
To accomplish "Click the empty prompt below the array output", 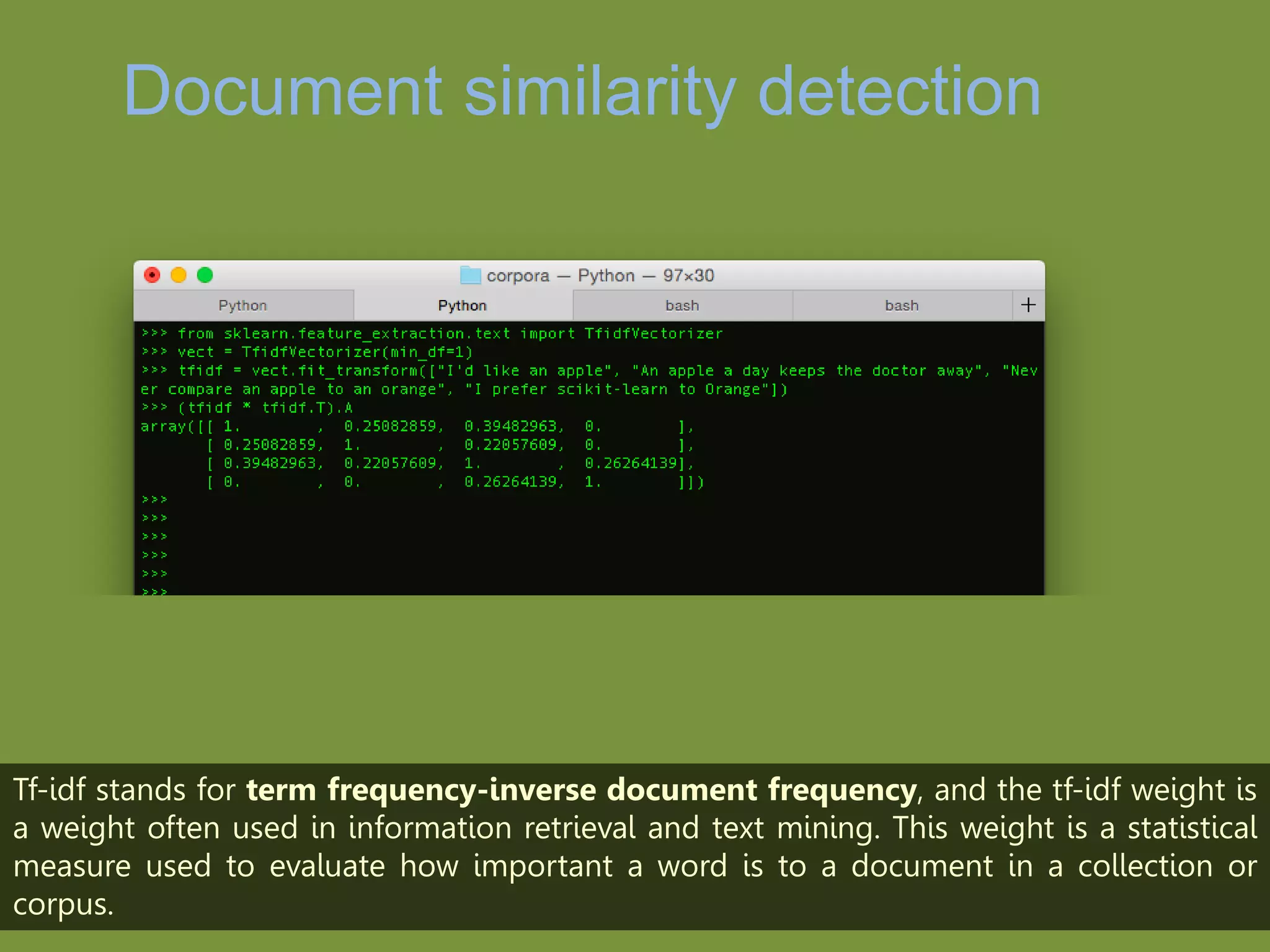I will 155,500.
